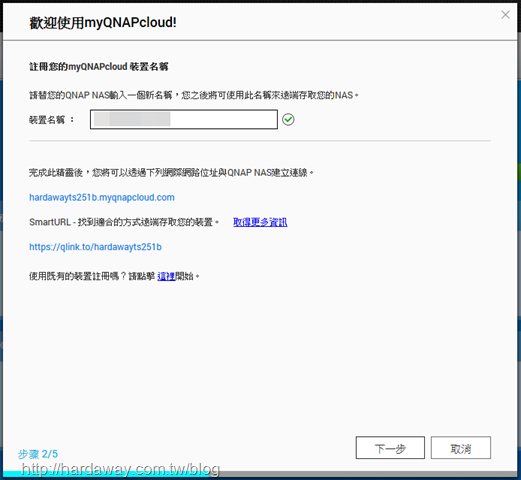Select the SmartURL description text
The height and width of the screenshot is (480, 521).
(124, 222)
